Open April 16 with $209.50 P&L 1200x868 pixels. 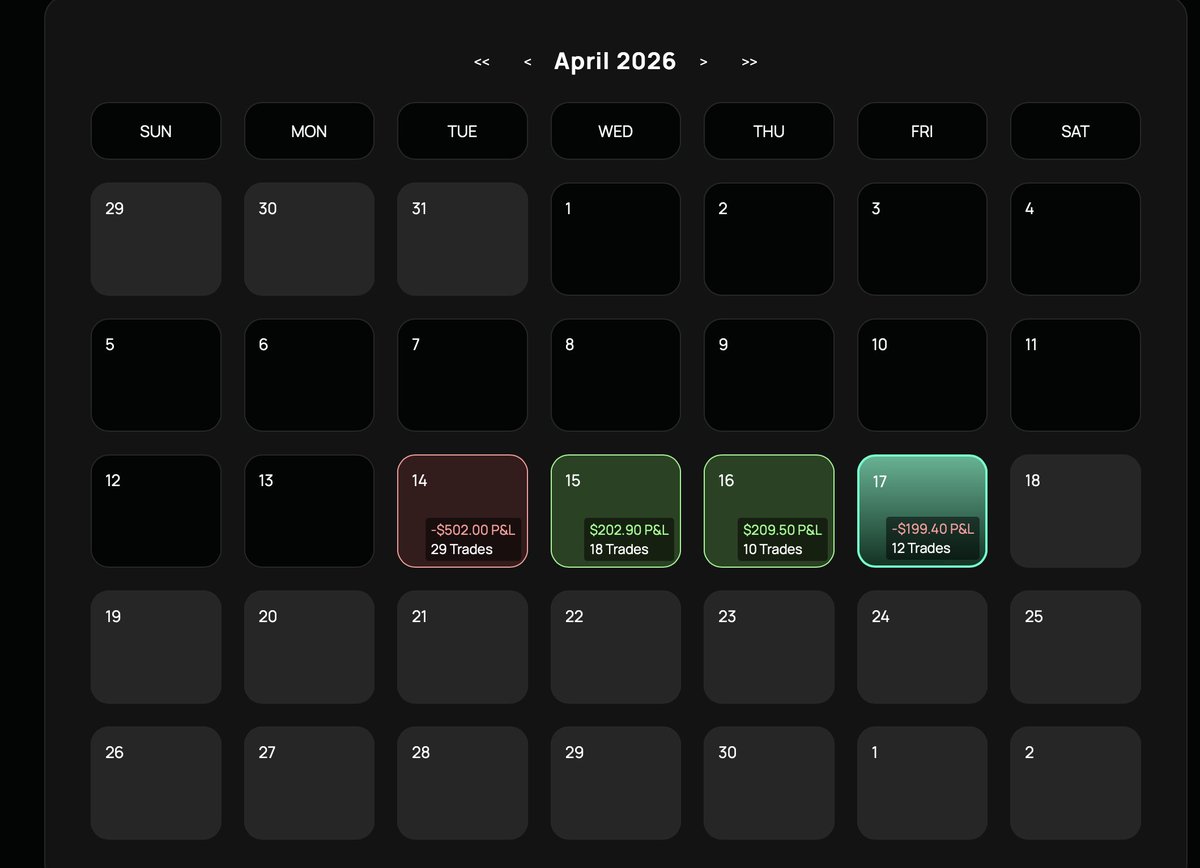tap(769, 511)
